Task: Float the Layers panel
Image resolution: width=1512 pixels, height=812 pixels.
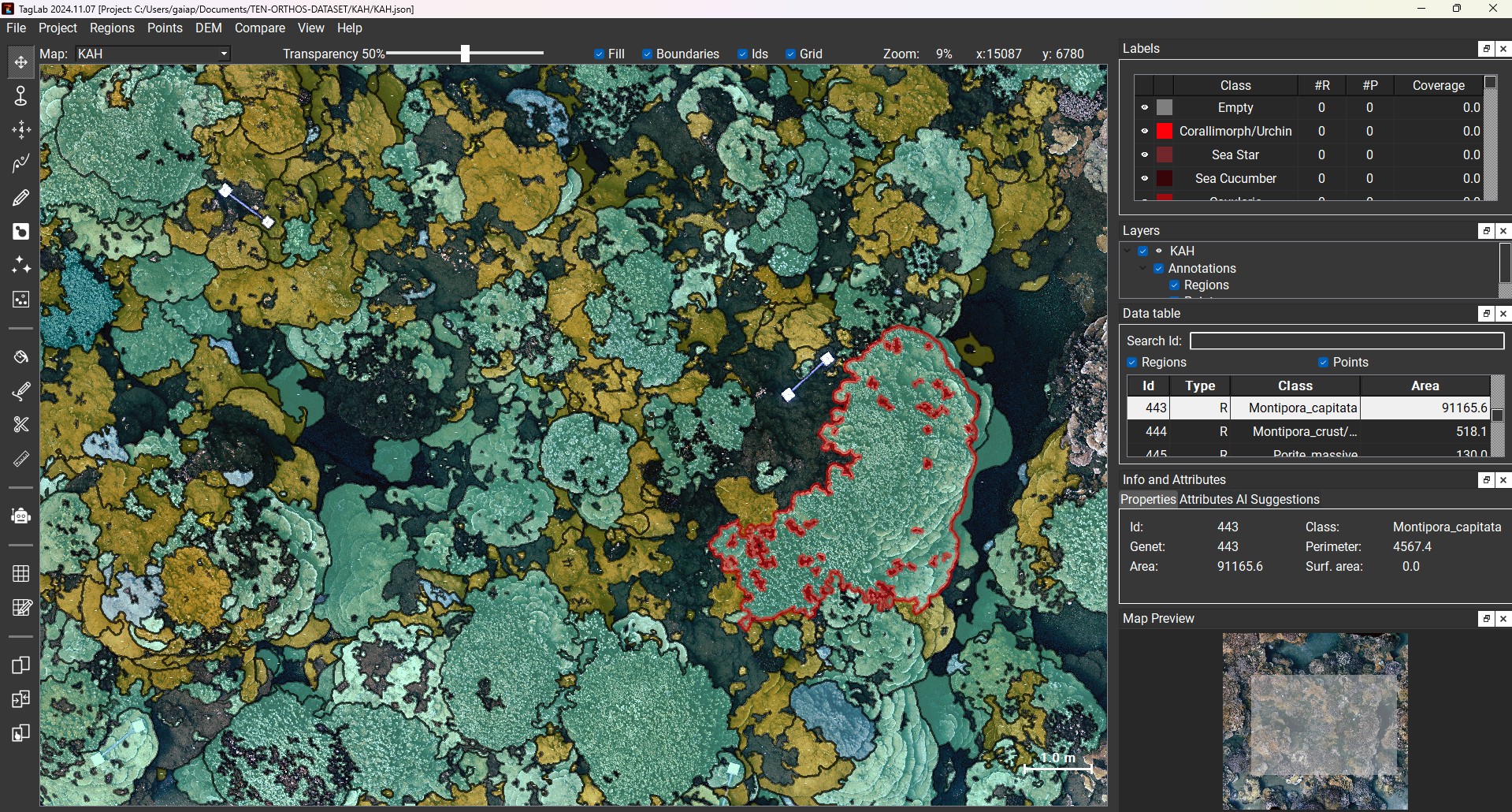Action: pyautogui.click(x=1486, y=231)
